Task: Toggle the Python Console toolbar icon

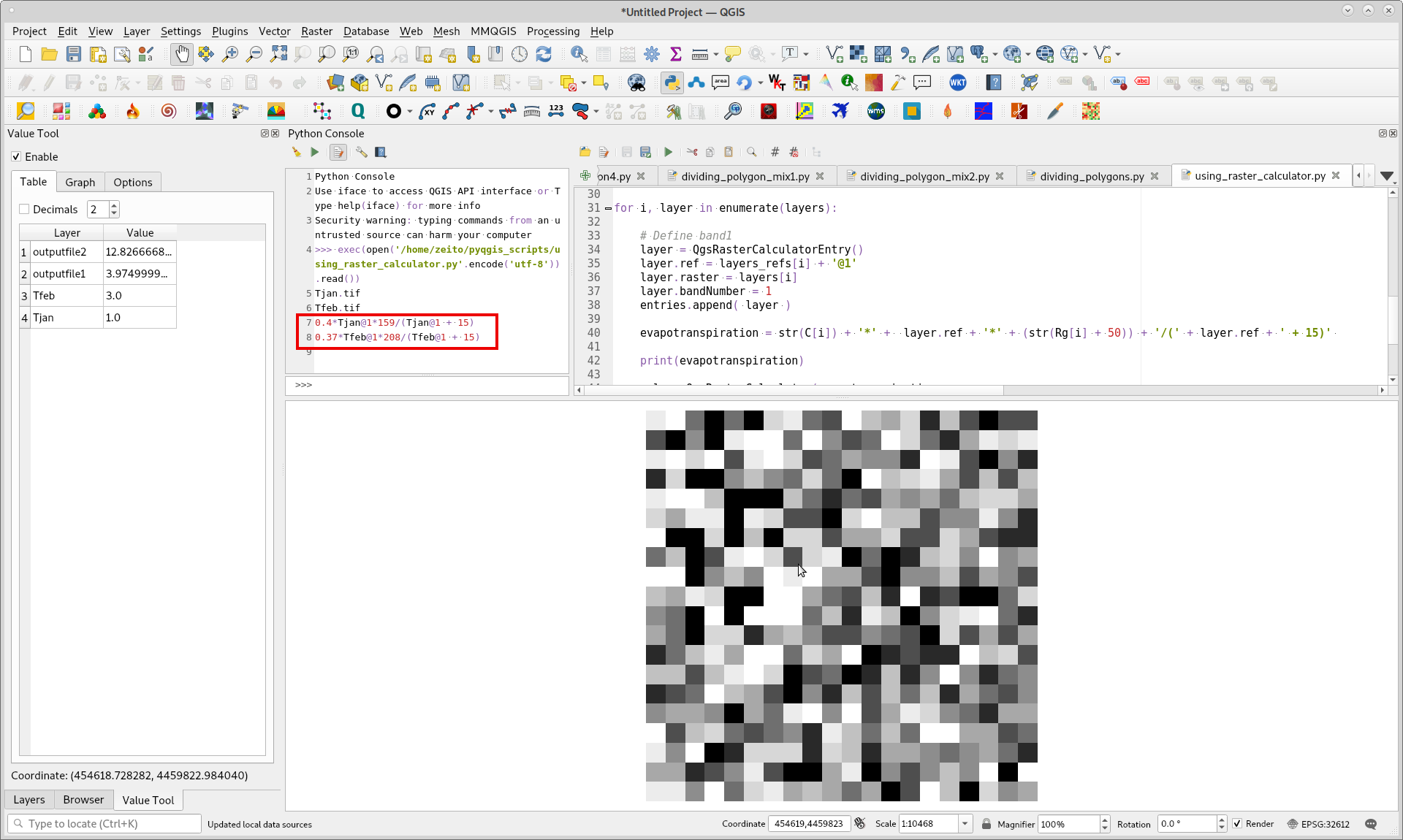Action: pos(672,83)
